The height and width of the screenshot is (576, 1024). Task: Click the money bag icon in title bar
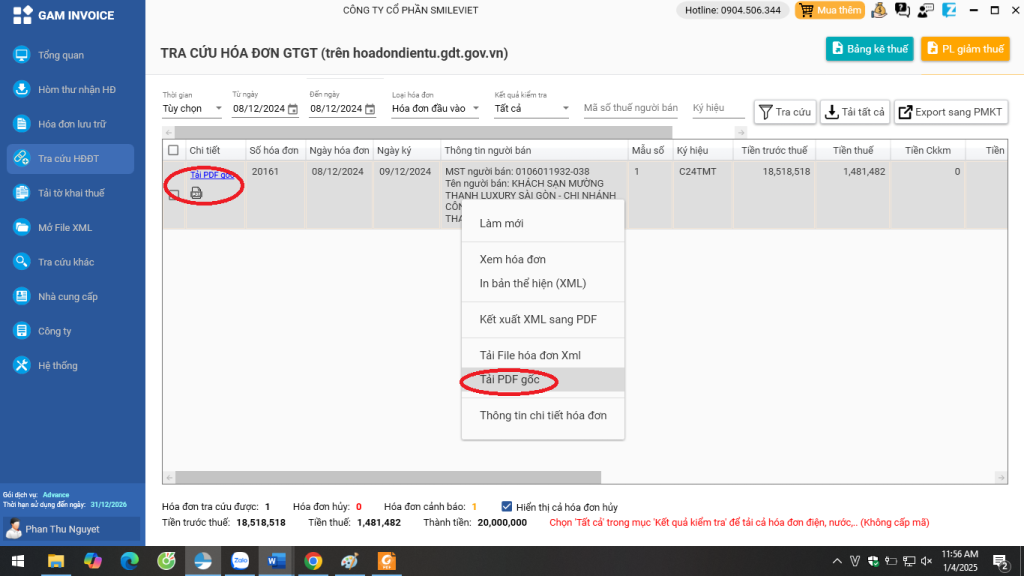pos(879,10)
